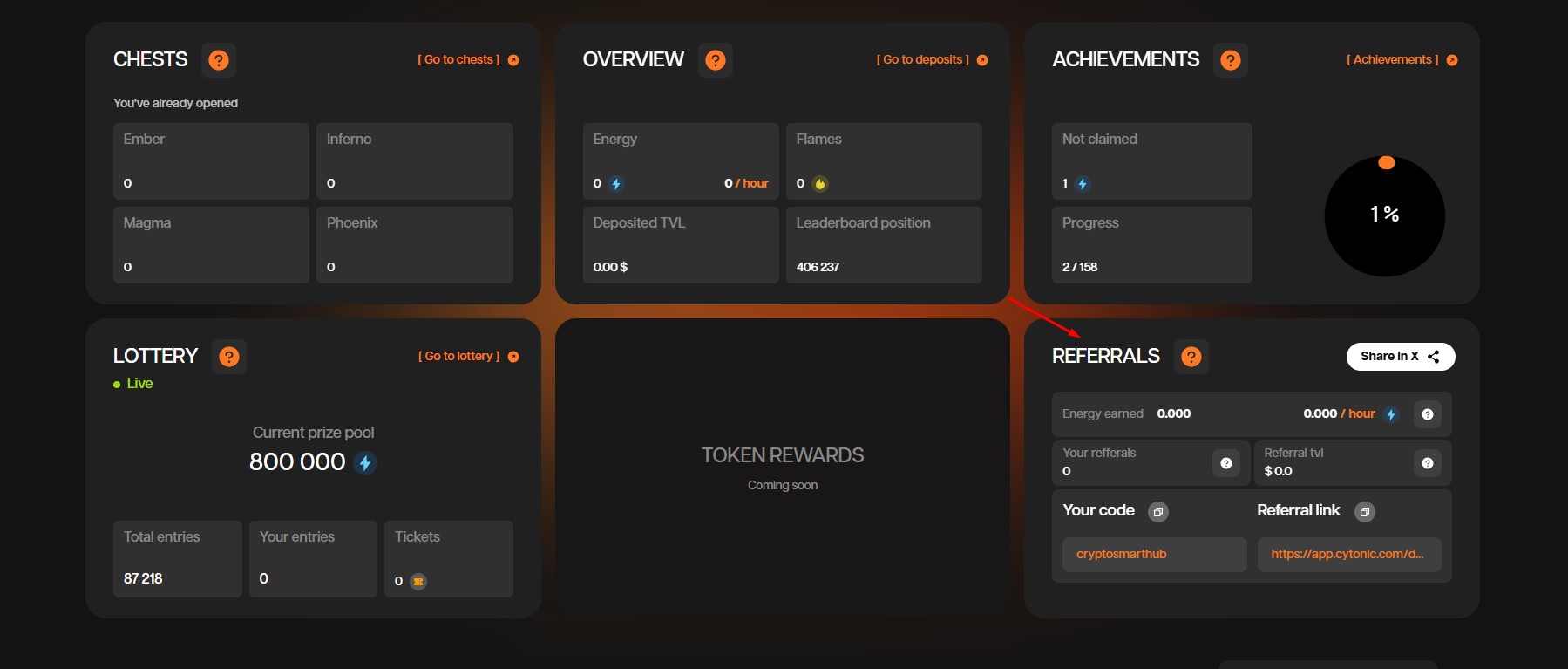Click the Referral tvl info icon
Image resolution: width=1568 pixels, height=669 pixels.
pos(1427,463)
